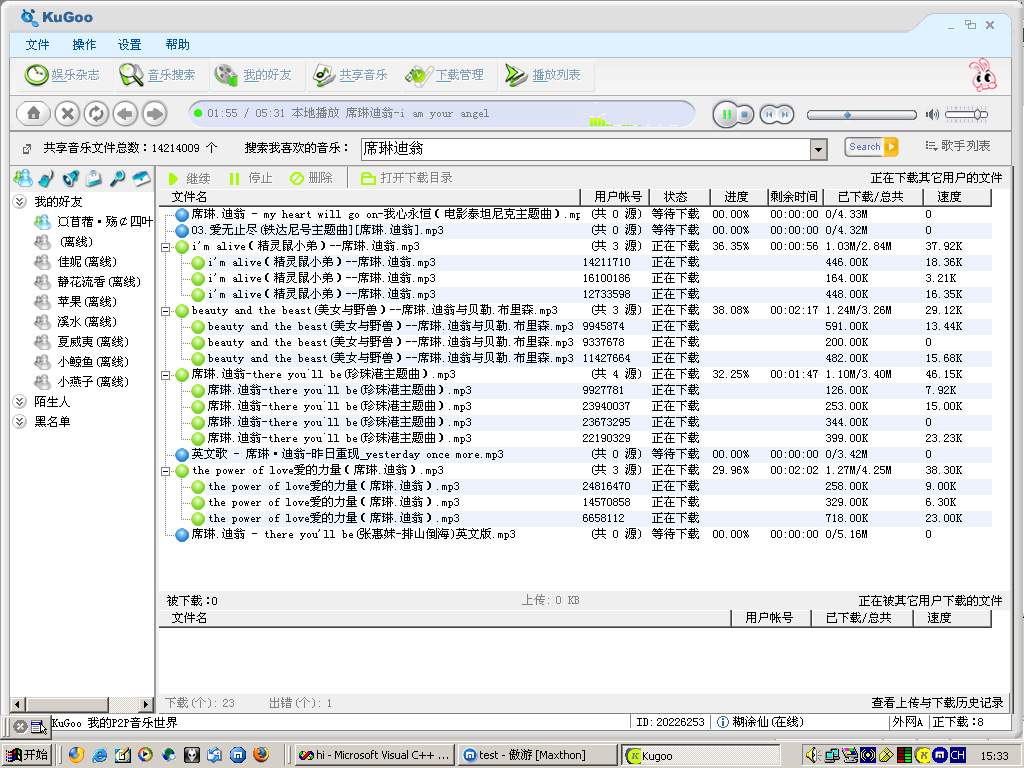Collapse the top there you'll be download row
Image resolution: width=1024 pixels, height=768 pixels.
[x=166, y=375]
